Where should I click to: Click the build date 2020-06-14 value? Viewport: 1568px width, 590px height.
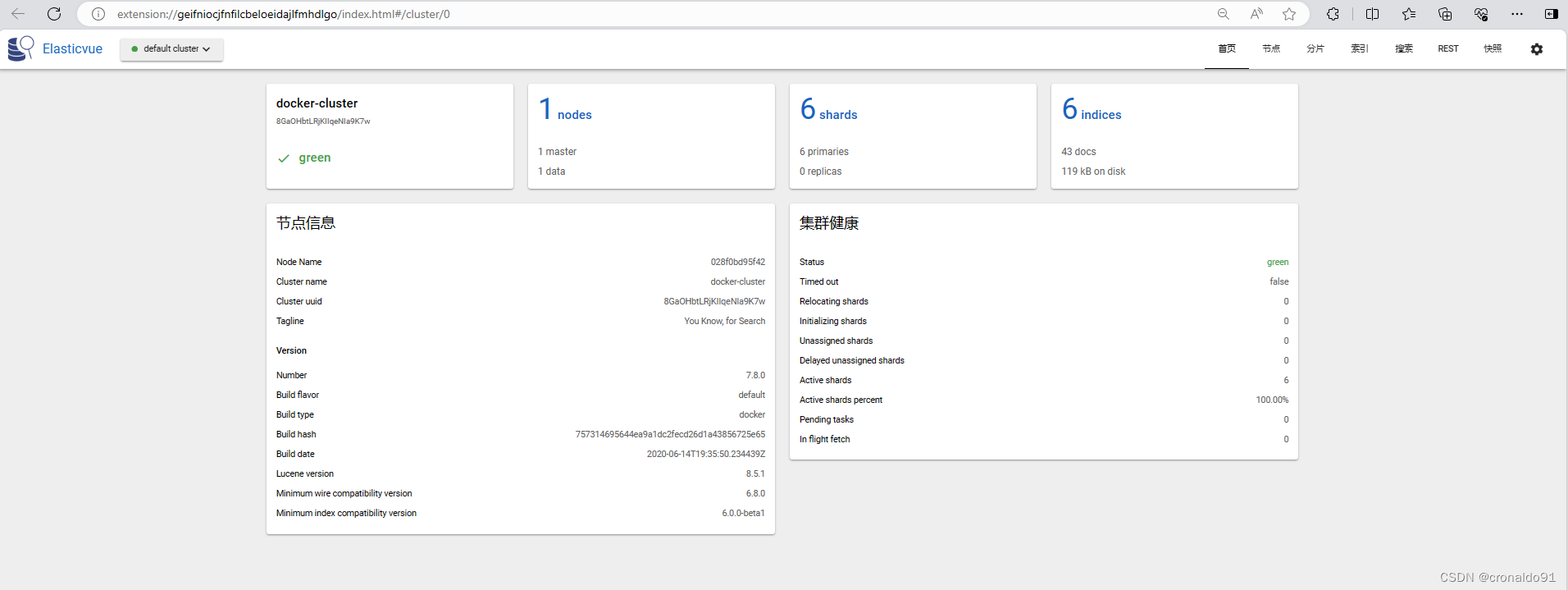pyautogui.click(x=706, y=455)
